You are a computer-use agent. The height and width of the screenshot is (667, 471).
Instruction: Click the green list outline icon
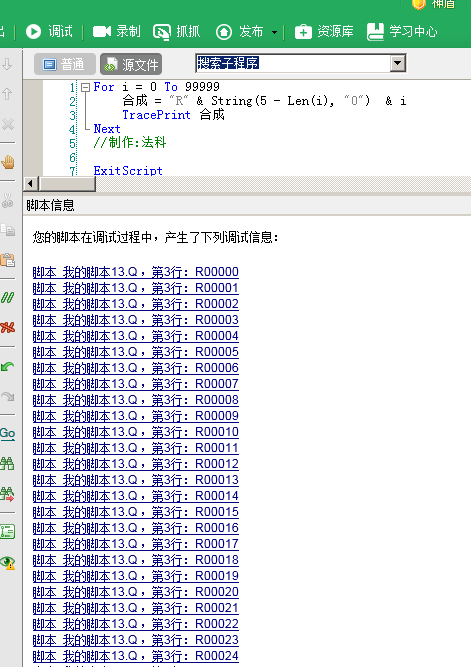pyautogui.click(x=8, y=531)
